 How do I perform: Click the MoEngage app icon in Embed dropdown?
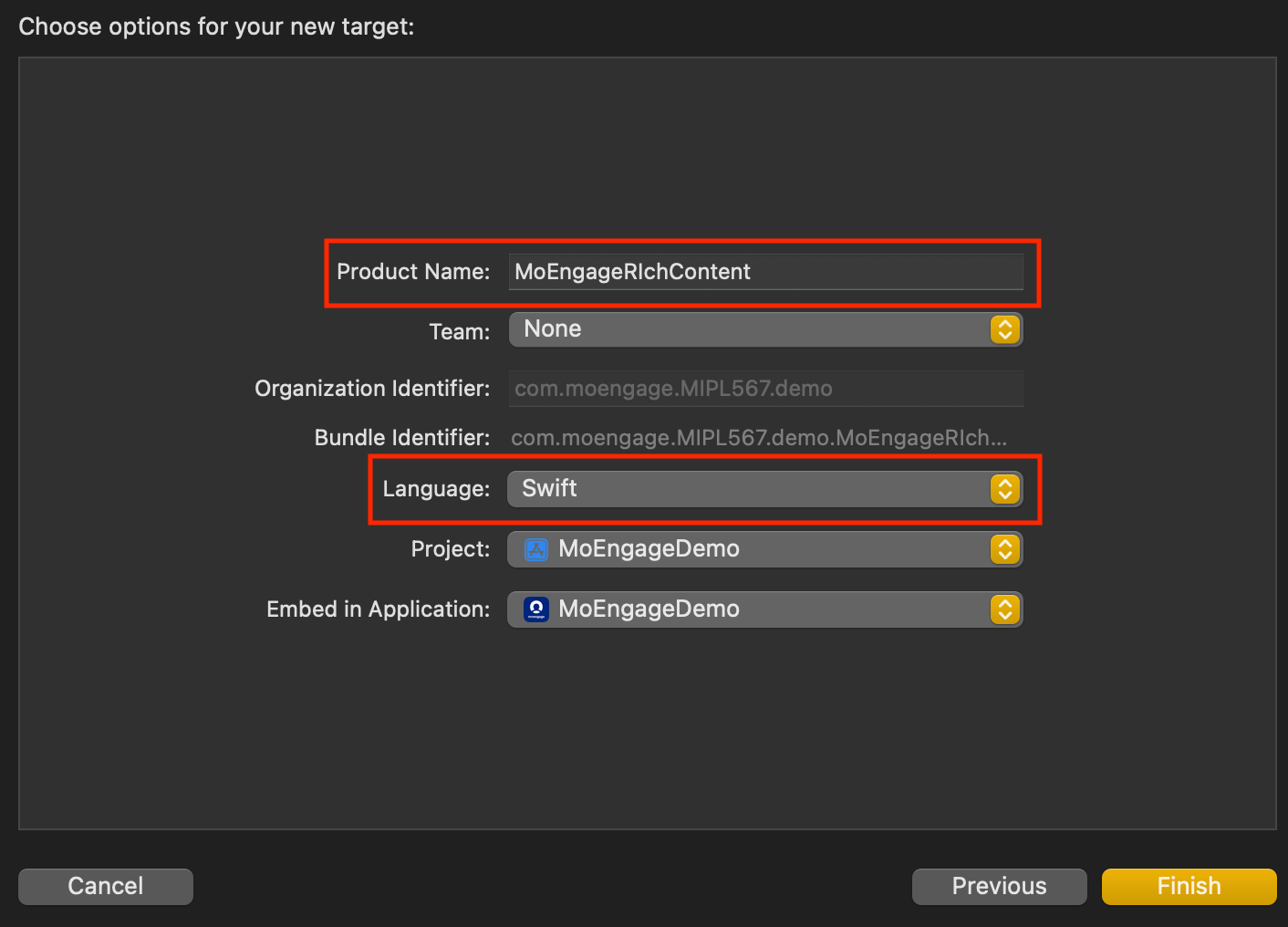536,609
